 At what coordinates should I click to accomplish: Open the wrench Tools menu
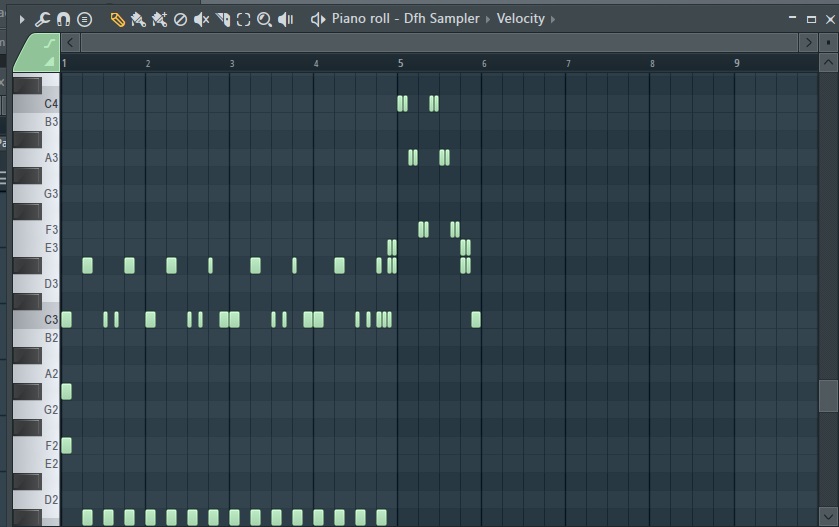42,20
